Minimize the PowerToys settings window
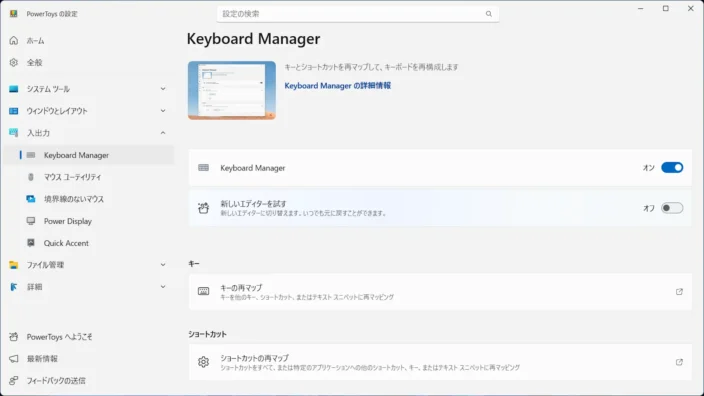704x396 pixels. (640, 9)
